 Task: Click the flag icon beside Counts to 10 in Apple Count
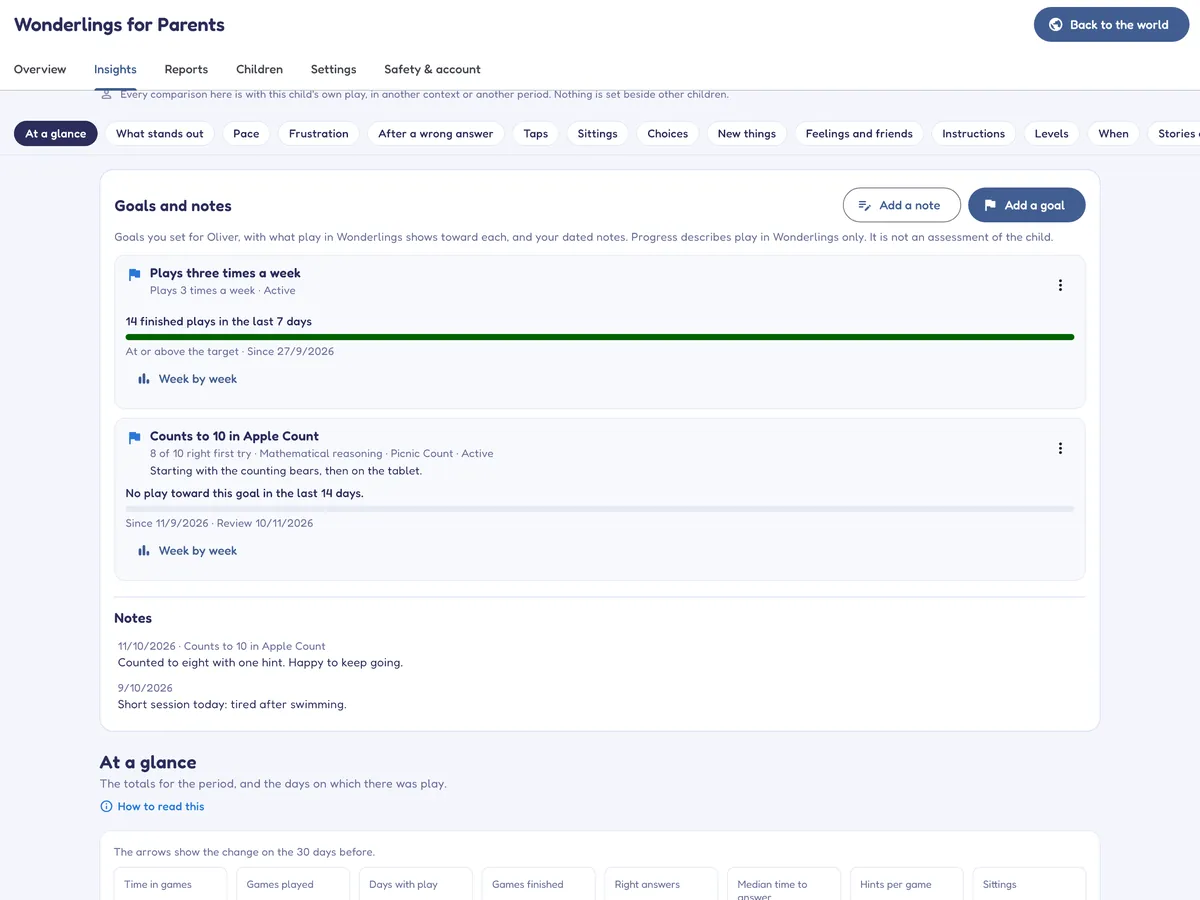135,437
